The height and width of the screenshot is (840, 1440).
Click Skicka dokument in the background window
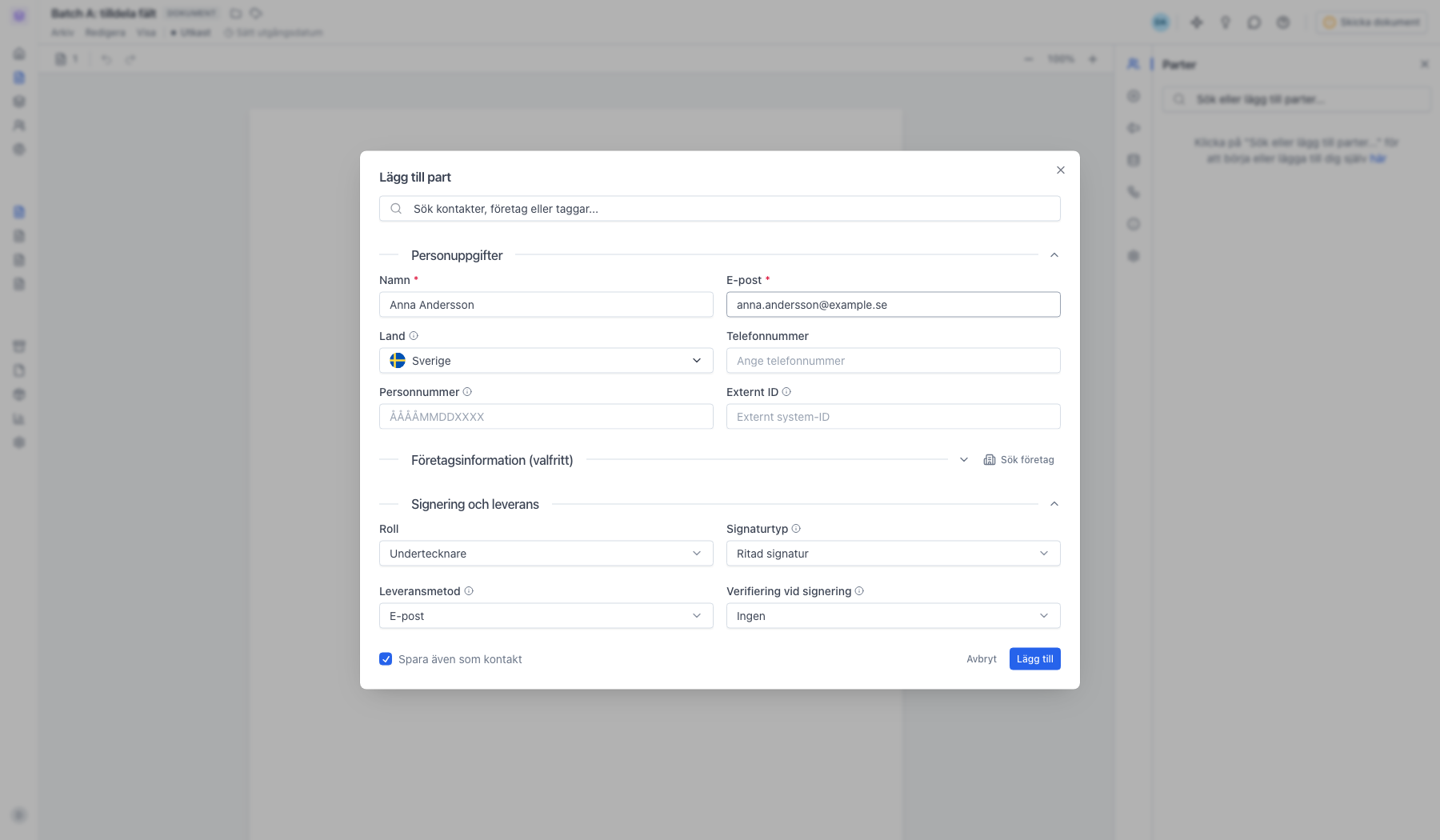(x=1372, y=22)
